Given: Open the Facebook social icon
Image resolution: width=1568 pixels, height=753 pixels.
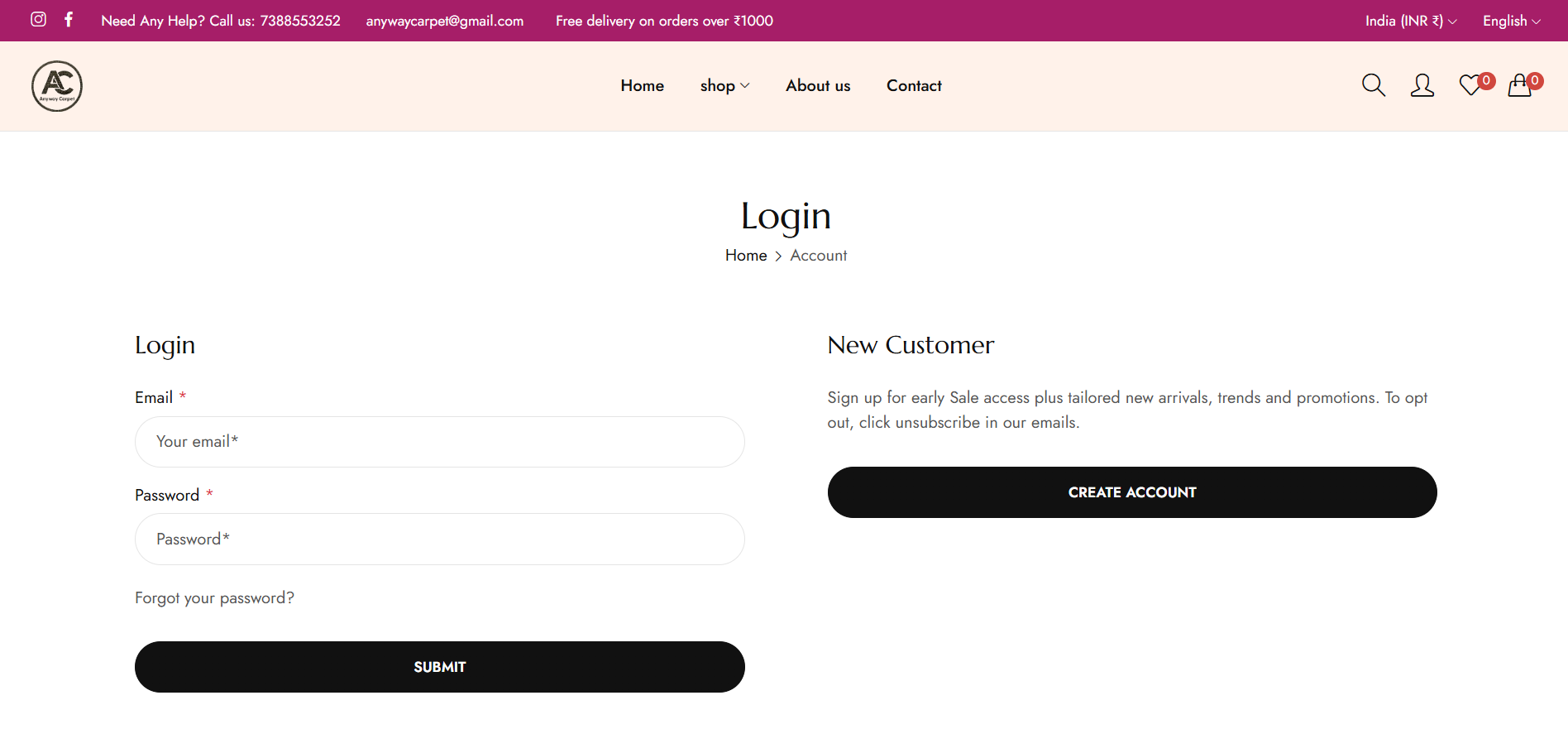Looking at the screenshot, I should coord(69,19).
